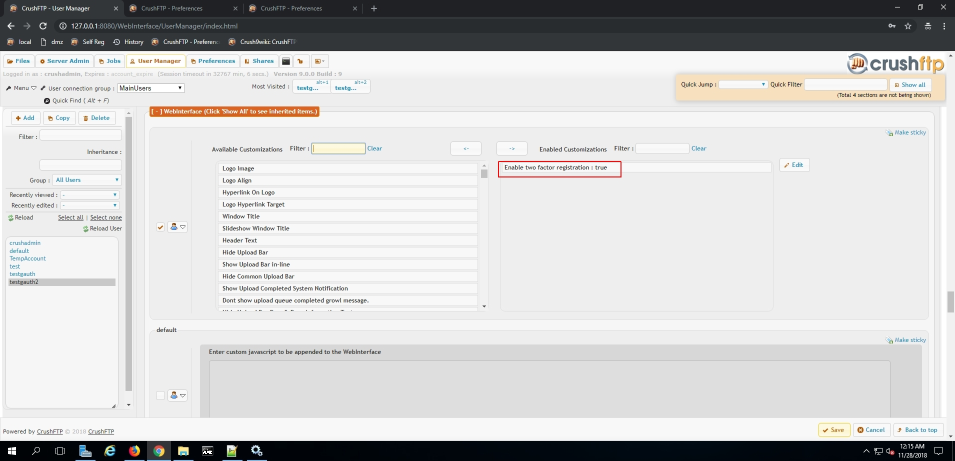Click Available Customizations Filter field
Image resolution: width=955 pixels, height=461 pixels.
tap(338, 149)
